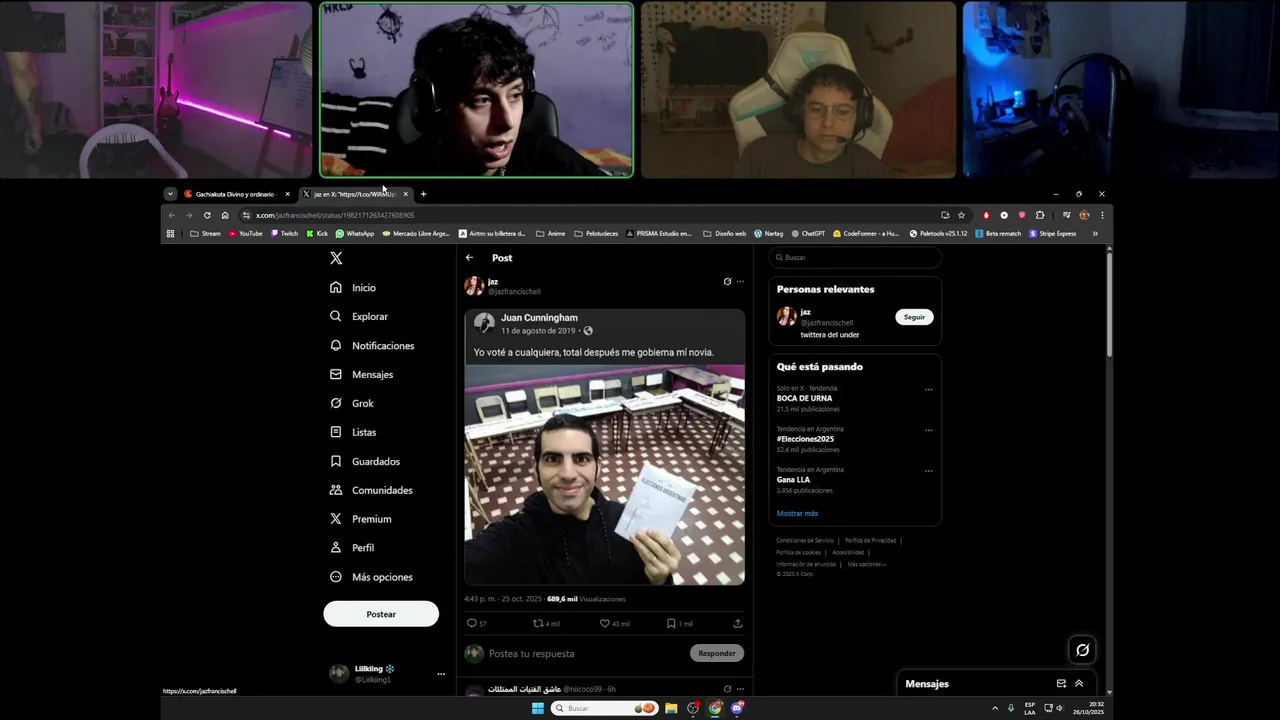Open a new browser tab
1280x720 pixels.
coord(423,194)
